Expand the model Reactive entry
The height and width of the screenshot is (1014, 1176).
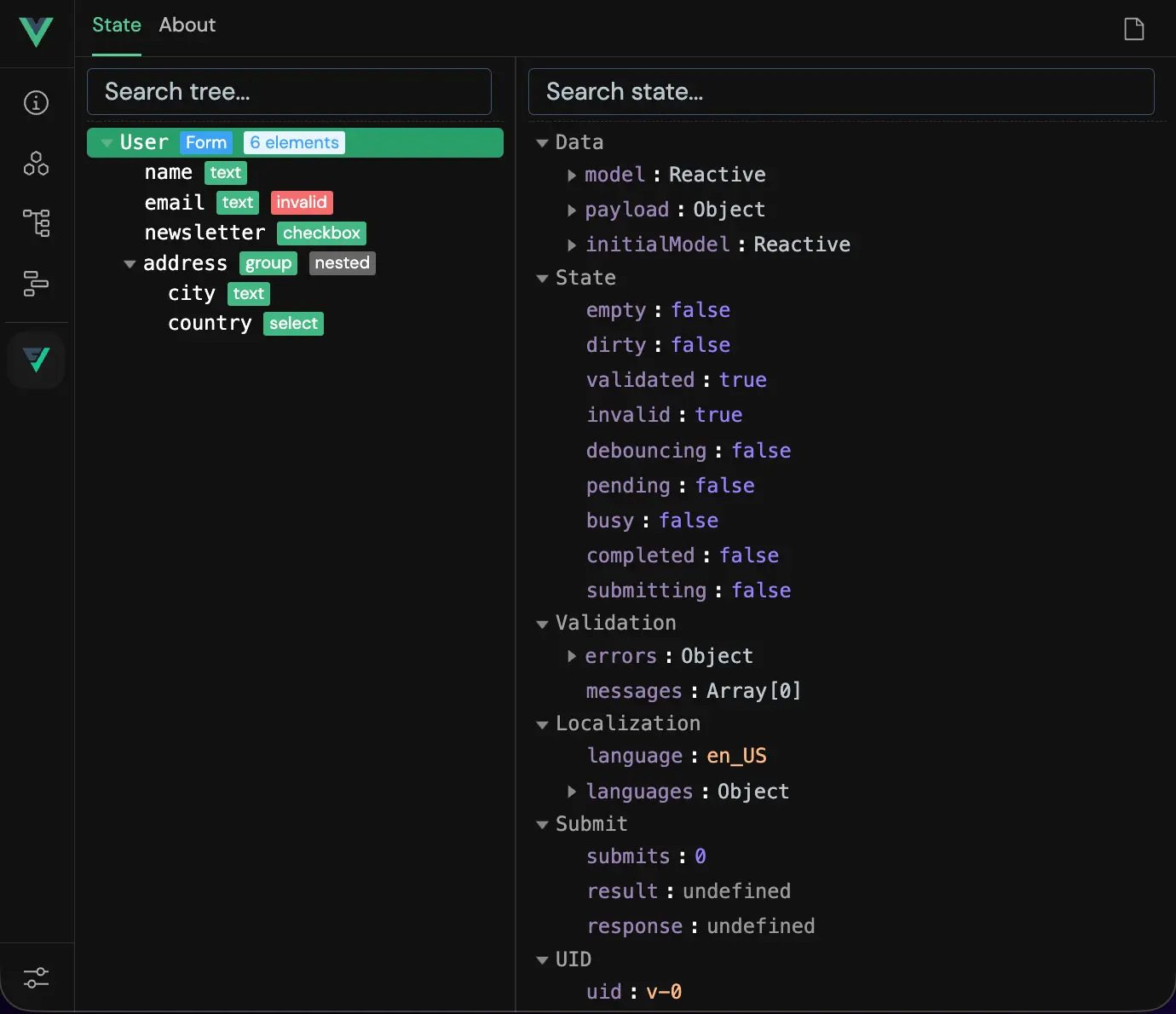tap(572, 176)
